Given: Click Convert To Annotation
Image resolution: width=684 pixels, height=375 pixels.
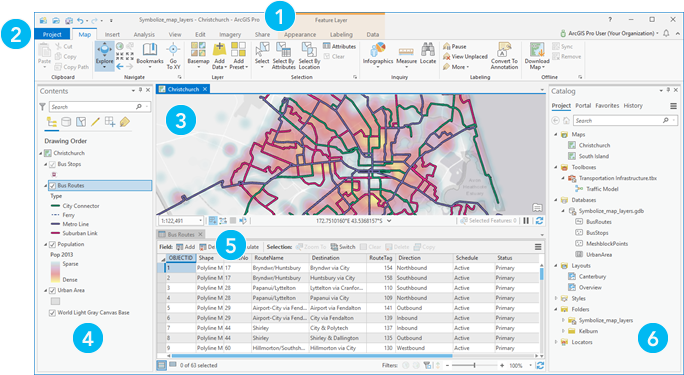Looking at the screenshot, I should (x=504, y=56).
